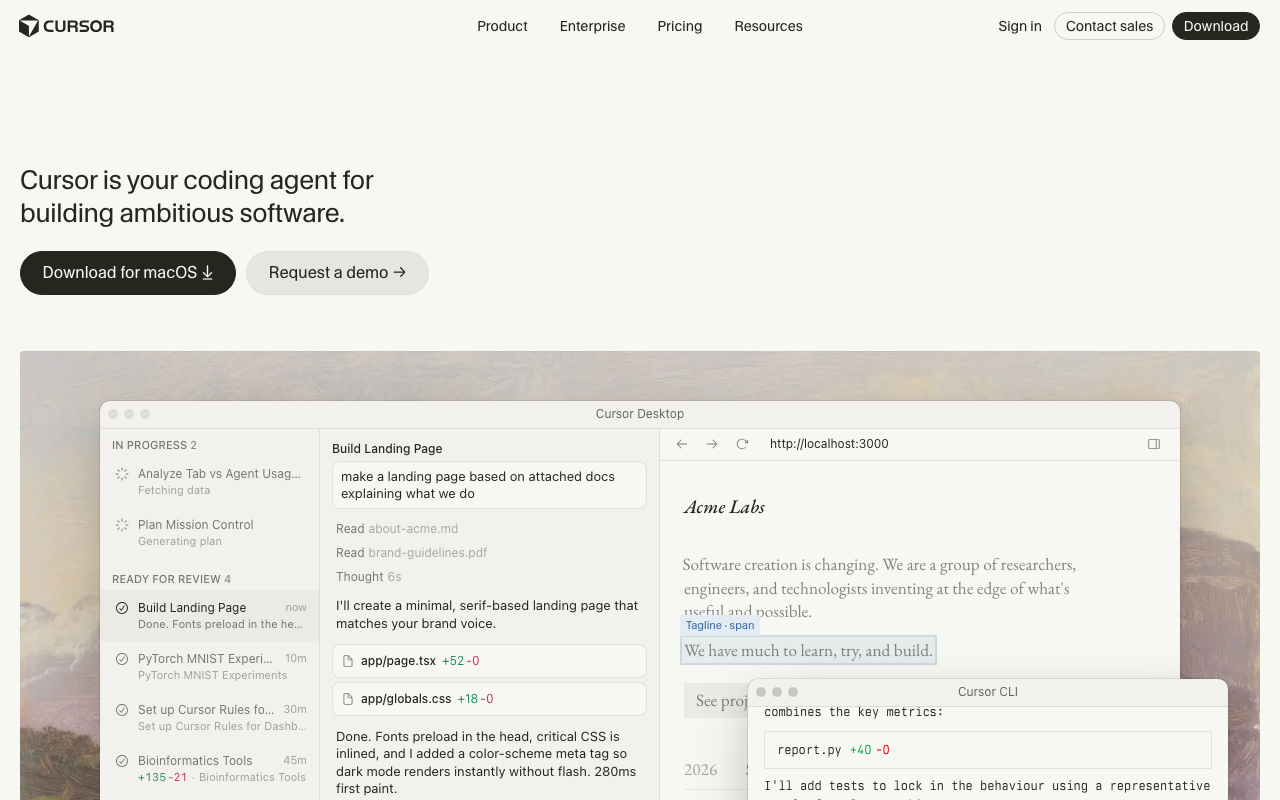The width and height of the screenshot is (1280, 800).
Task: Click the Download button in the header
Action: click(1216, 26)
